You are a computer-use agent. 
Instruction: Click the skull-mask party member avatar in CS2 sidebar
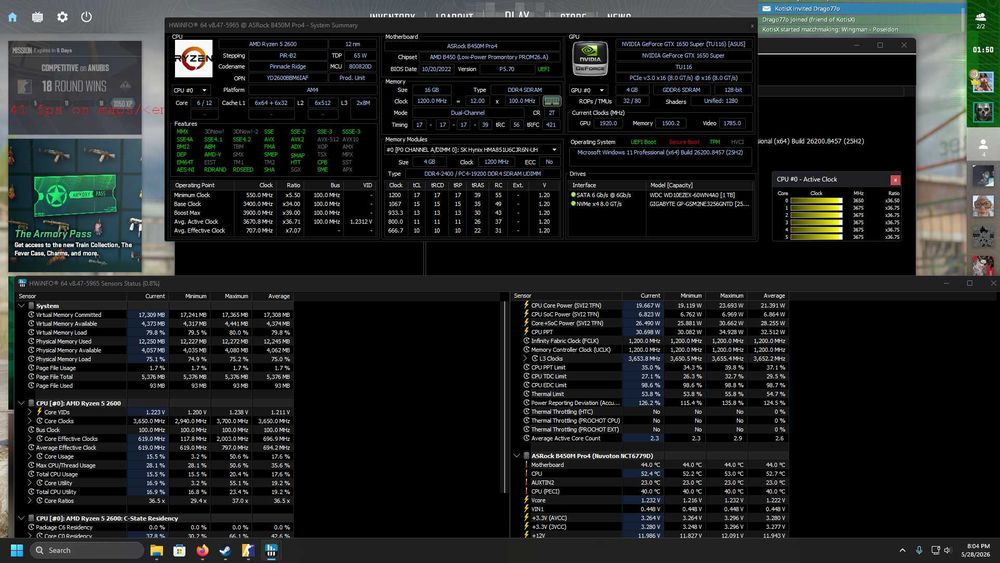983,112
